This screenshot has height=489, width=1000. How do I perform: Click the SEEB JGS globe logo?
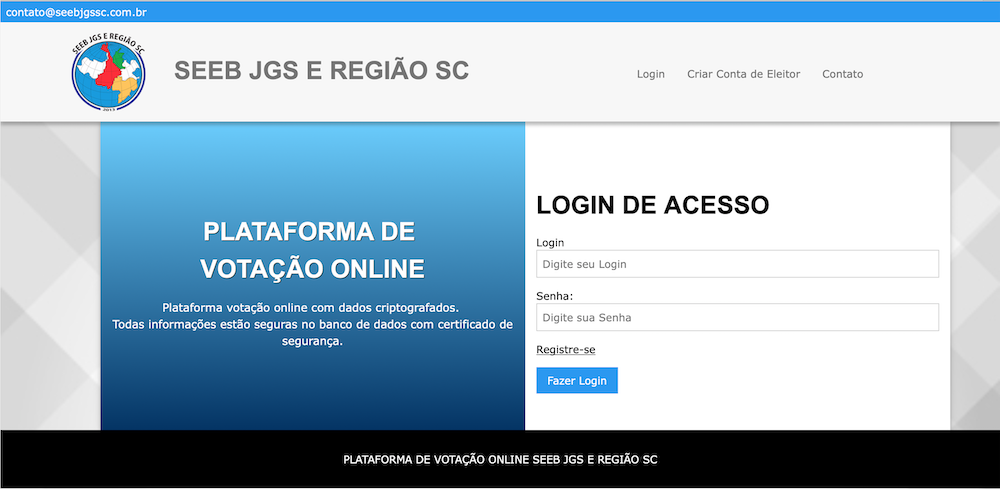point(108,73)
